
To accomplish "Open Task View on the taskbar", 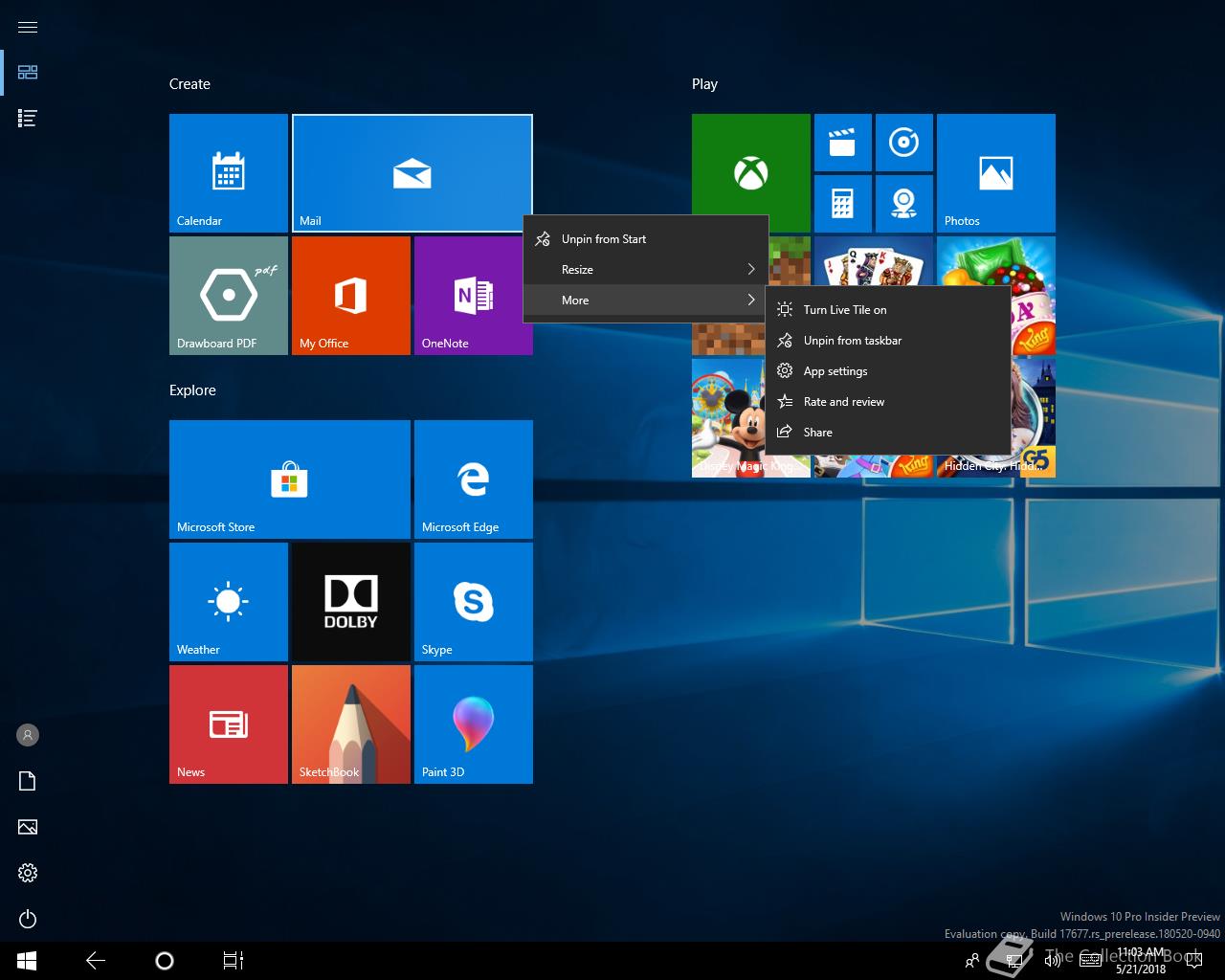I will click(x=234, y=961).
